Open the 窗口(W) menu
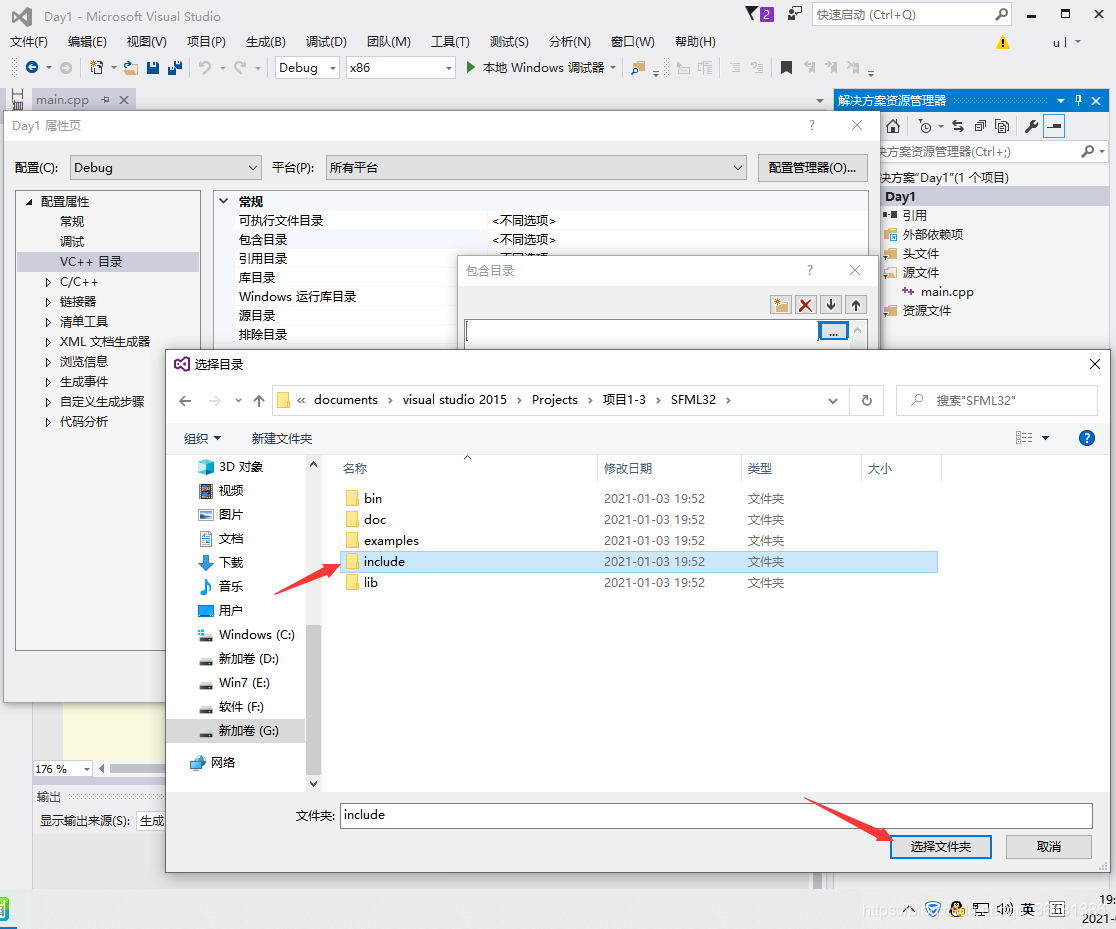Screen dimensions: 1116x929 (x=633, y=42)
